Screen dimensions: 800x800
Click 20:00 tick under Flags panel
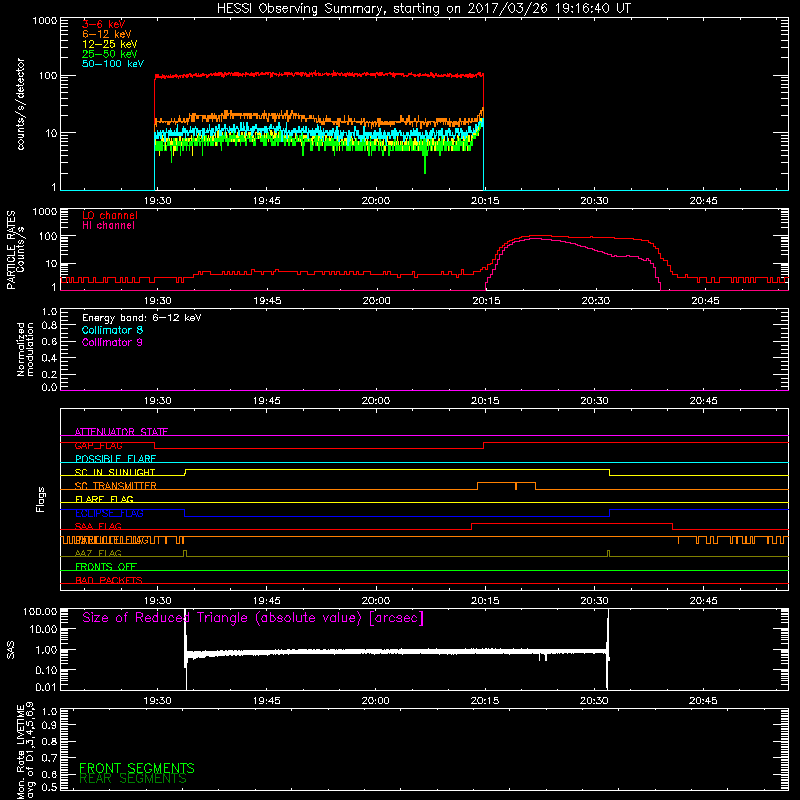pyautogui.click(x=376, y=601)
